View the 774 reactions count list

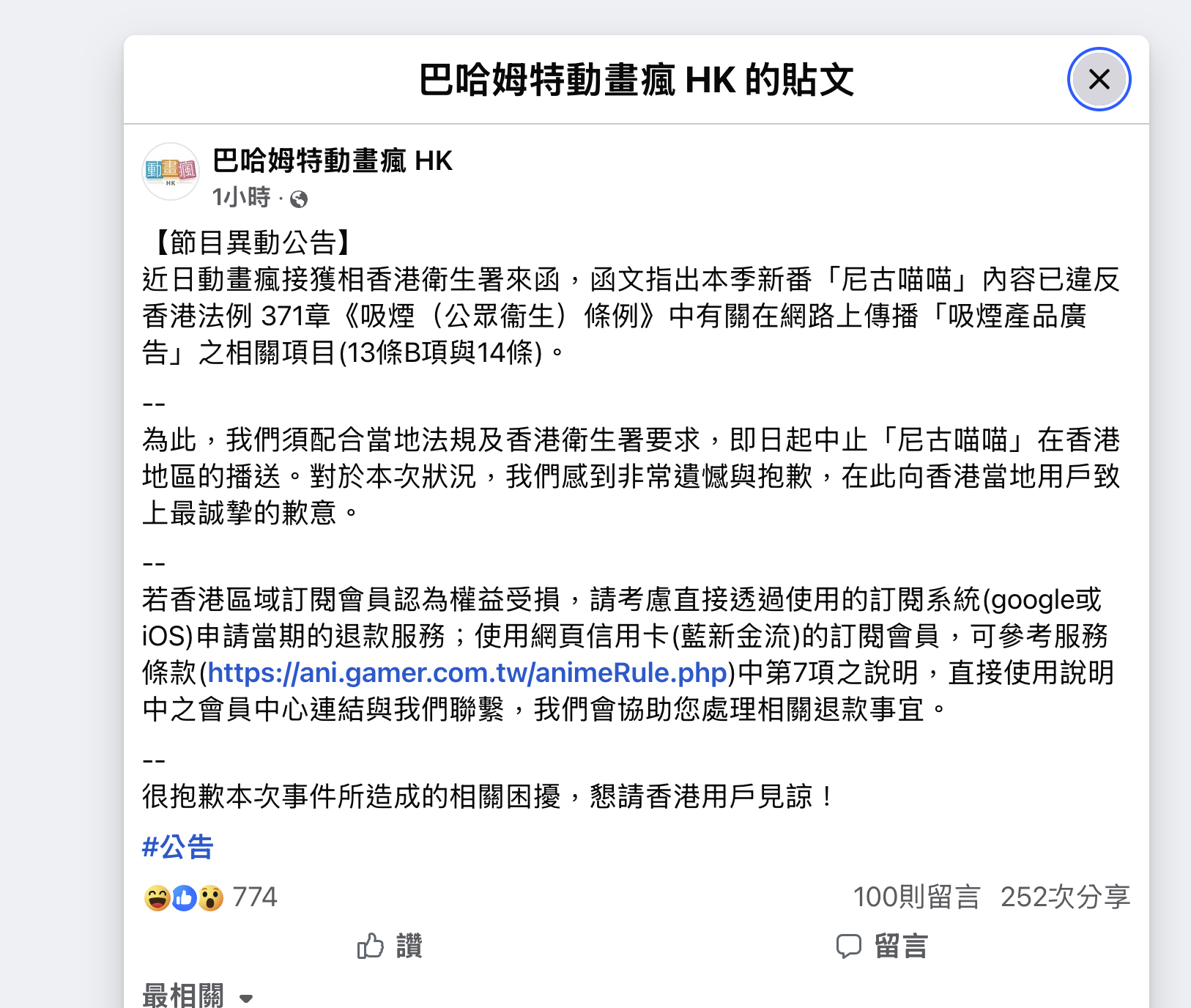(255, 897)
